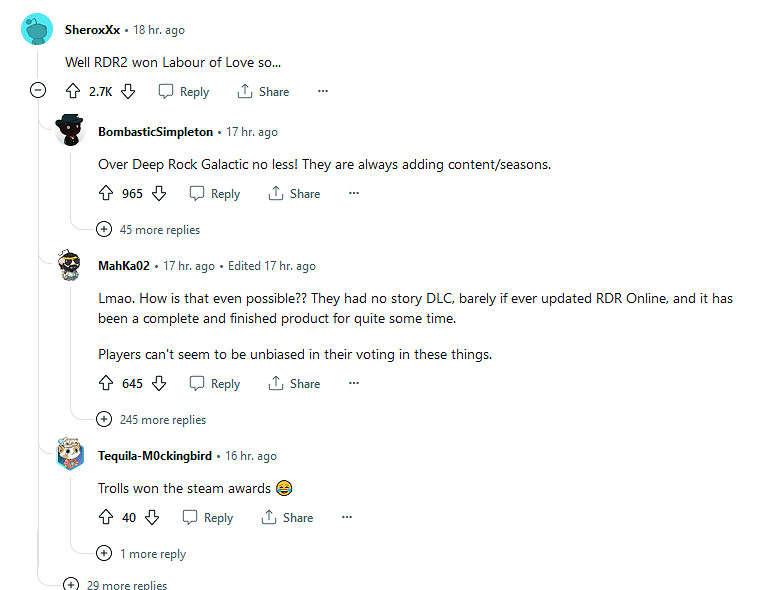
Task: Click BombasticSimpleton's avatar image
Action: (x=70, y=132)
